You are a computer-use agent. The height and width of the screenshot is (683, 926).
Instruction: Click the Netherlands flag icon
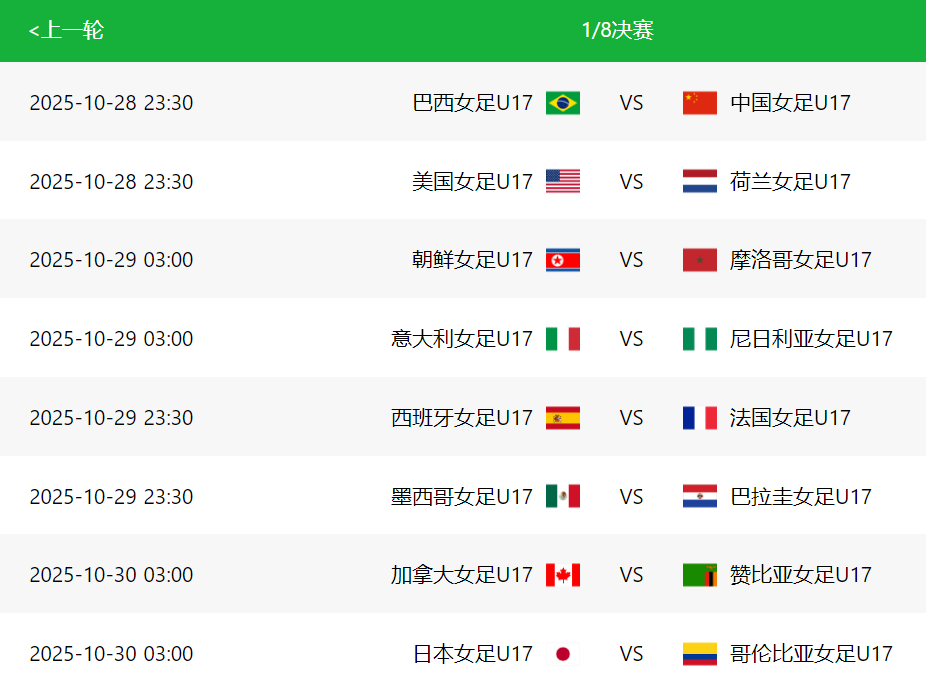coord(699,181)
